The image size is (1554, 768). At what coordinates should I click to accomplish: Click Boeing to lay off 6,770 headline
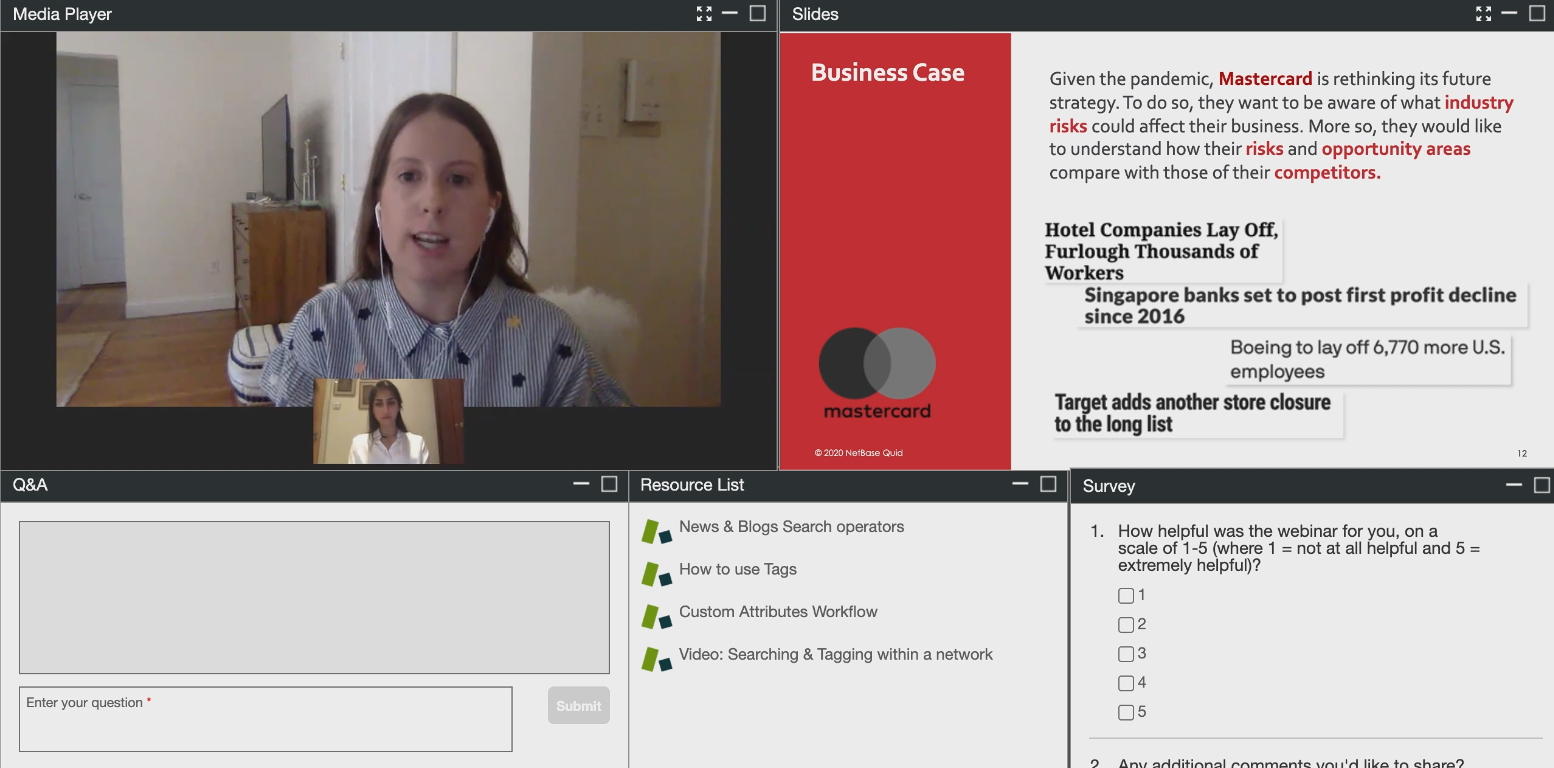pos(1368,360)
